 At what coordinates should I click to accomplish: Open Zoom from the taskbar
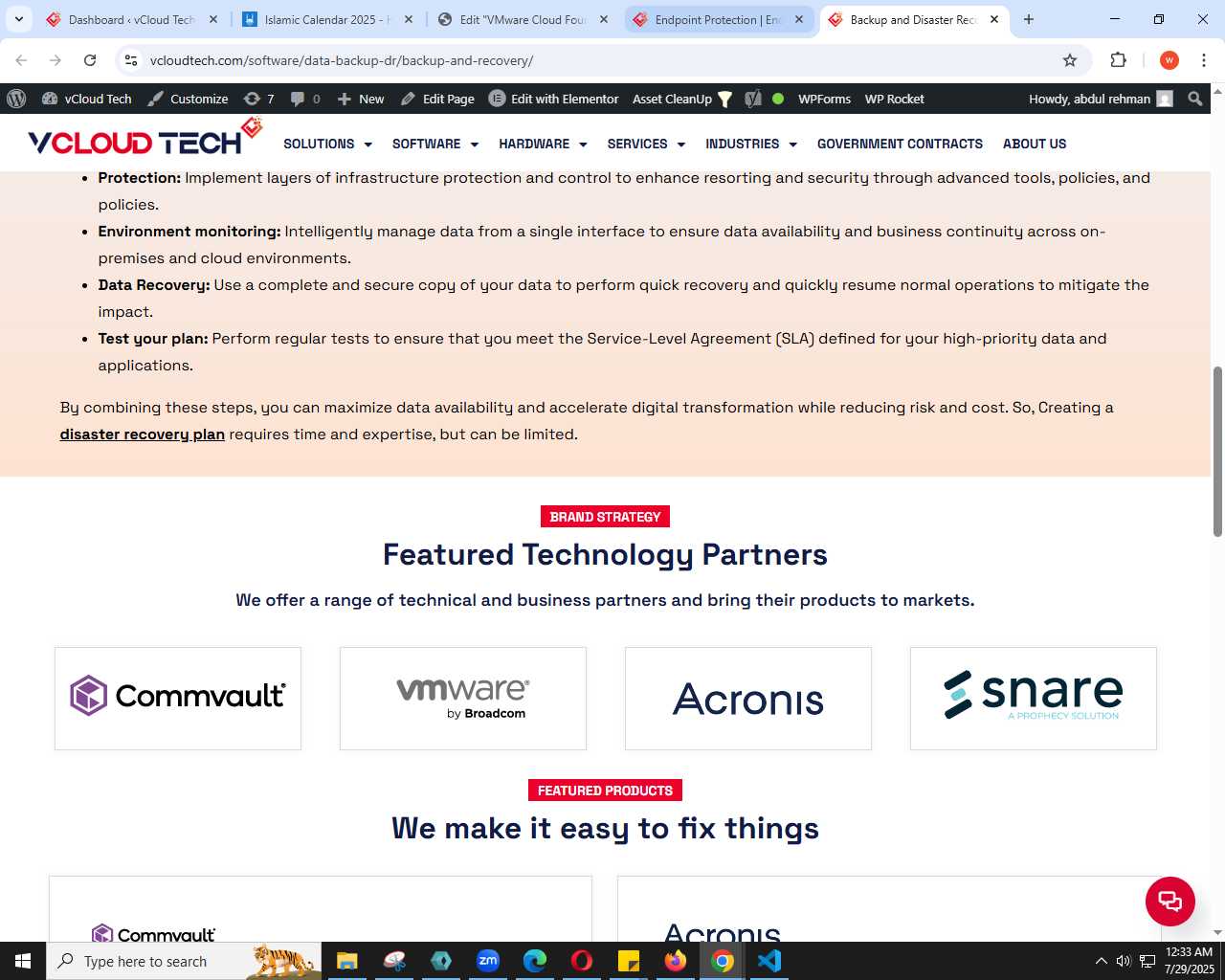coord(488,961)
